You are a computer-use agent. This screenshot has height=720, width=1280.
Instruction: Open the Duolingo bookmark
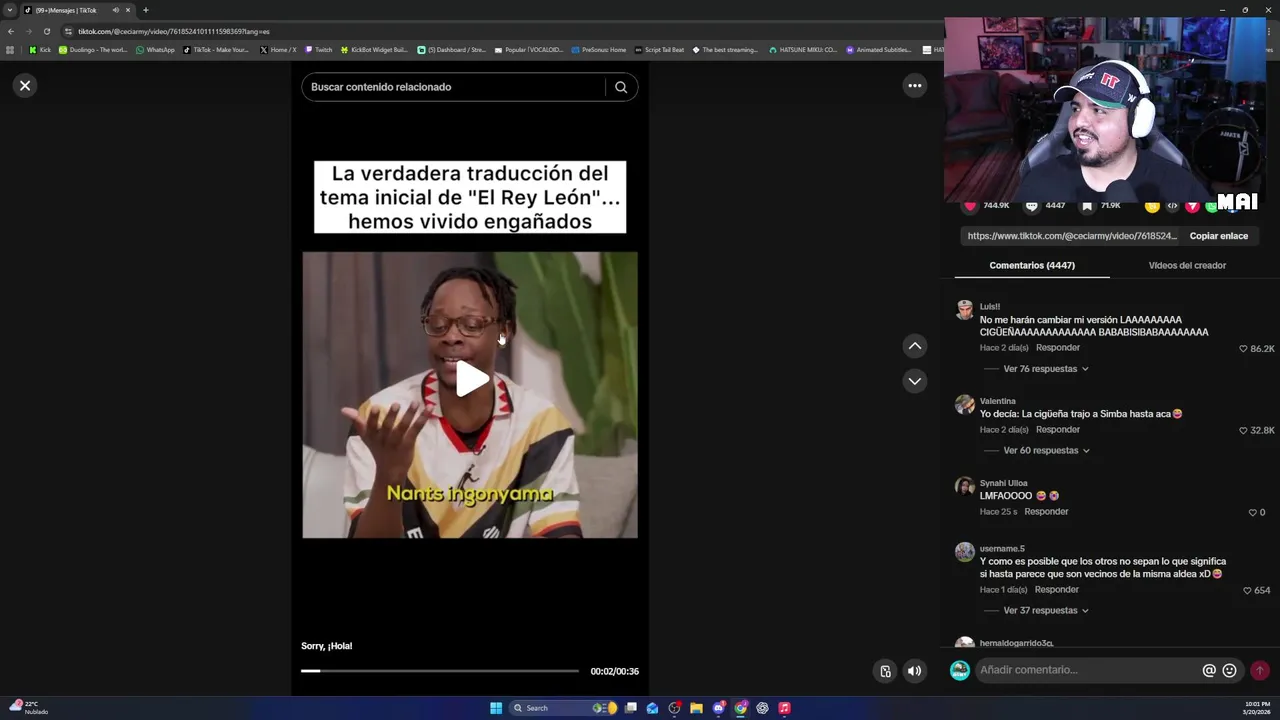pyautogui.click(x=93, y=50)
